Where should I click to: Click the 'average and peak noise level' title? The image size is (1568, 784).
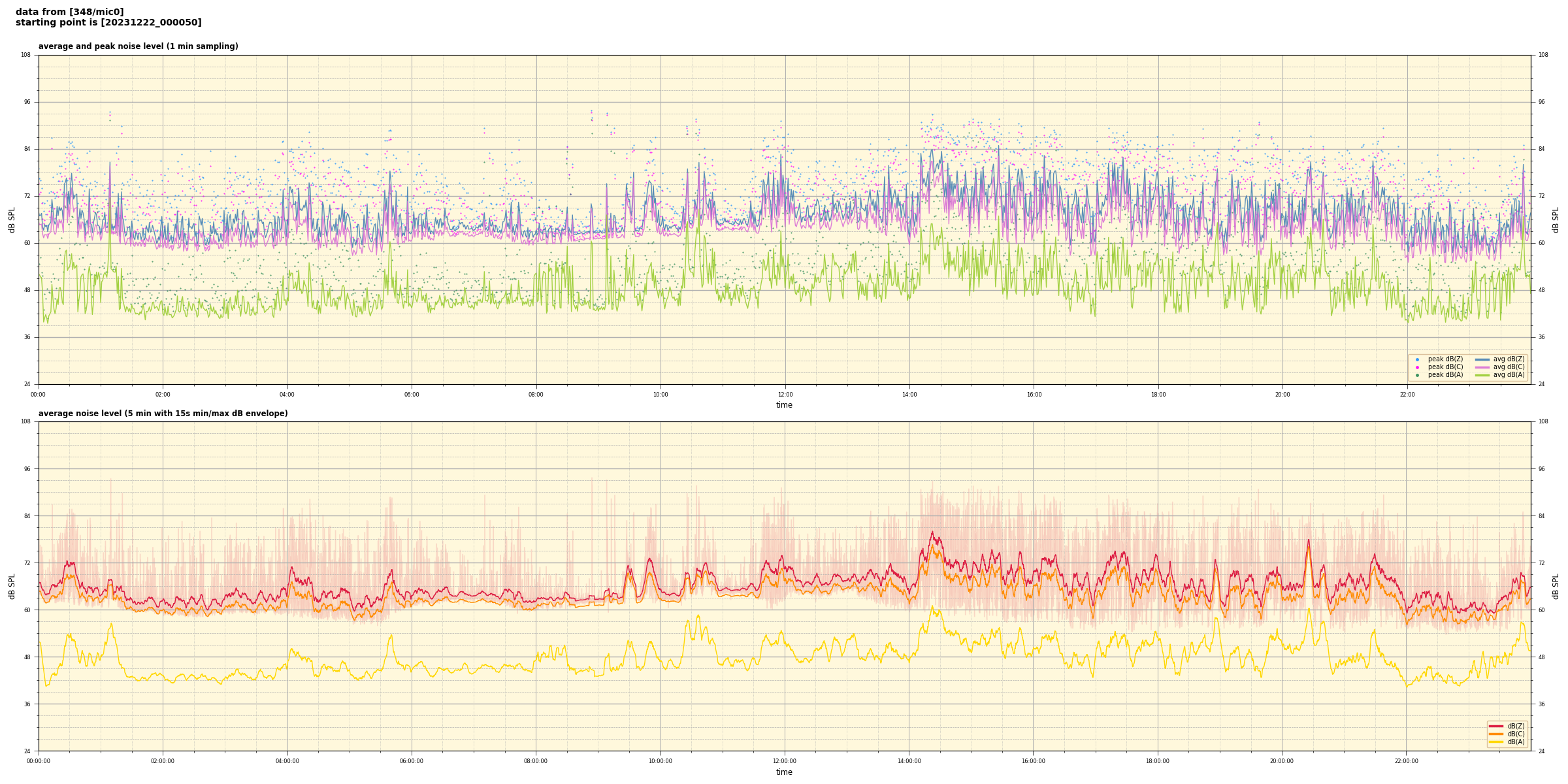(138, 46)
